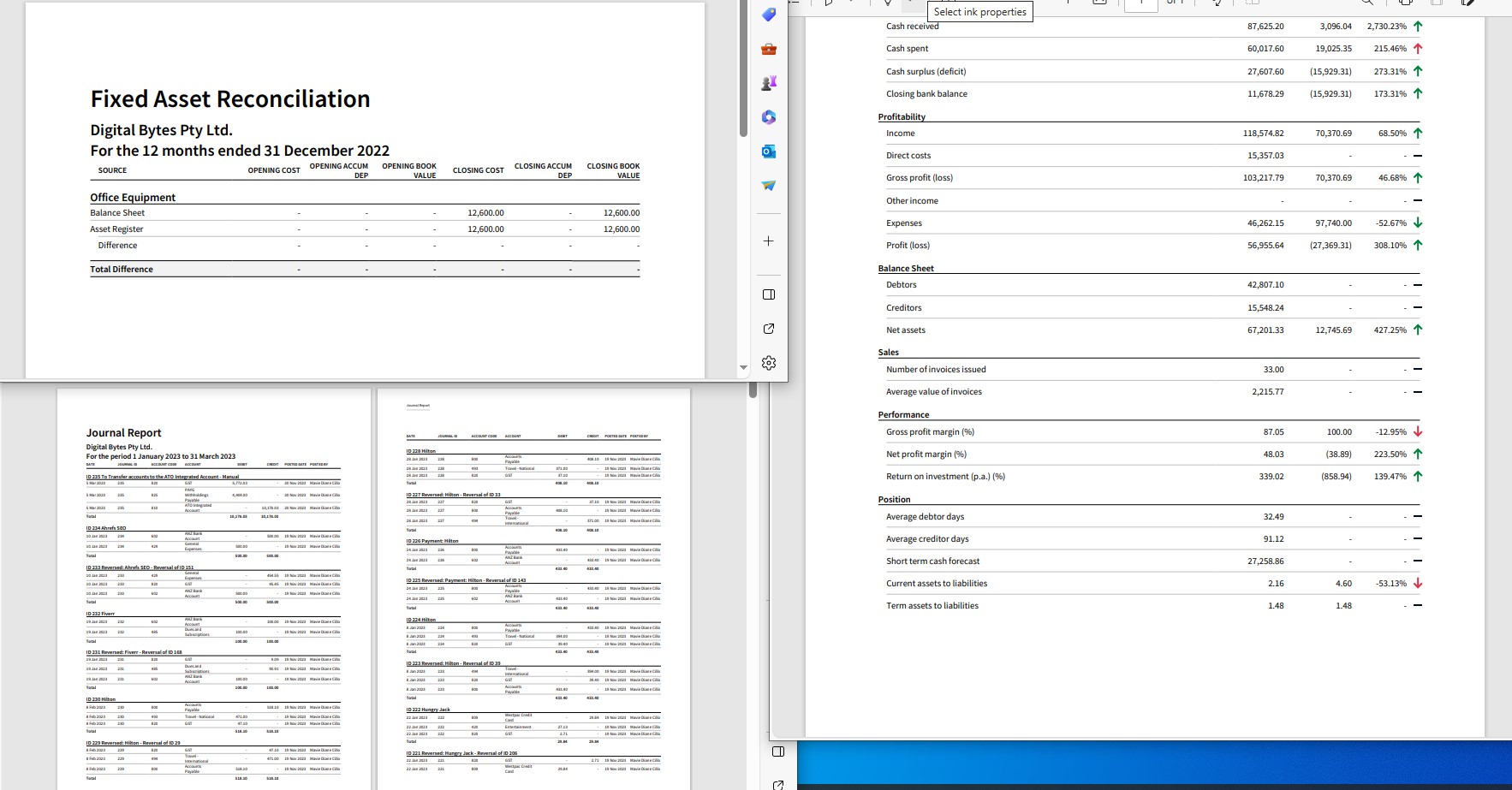Viewport: 1512px width, 790px height.
Task: Click the "CLOSING COST" column header
Action: point(479,170)
